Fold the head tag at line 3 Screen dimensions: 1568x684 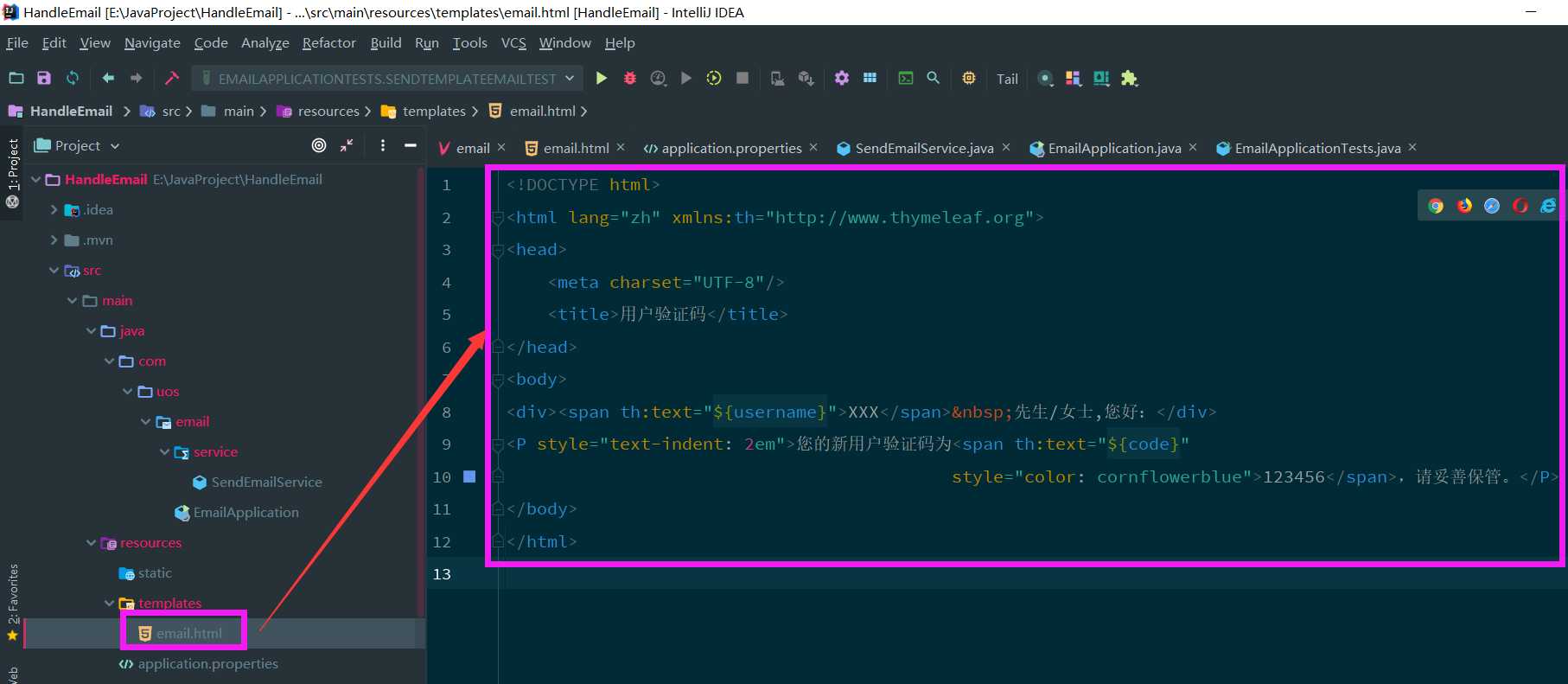click(x=498, y=250)
